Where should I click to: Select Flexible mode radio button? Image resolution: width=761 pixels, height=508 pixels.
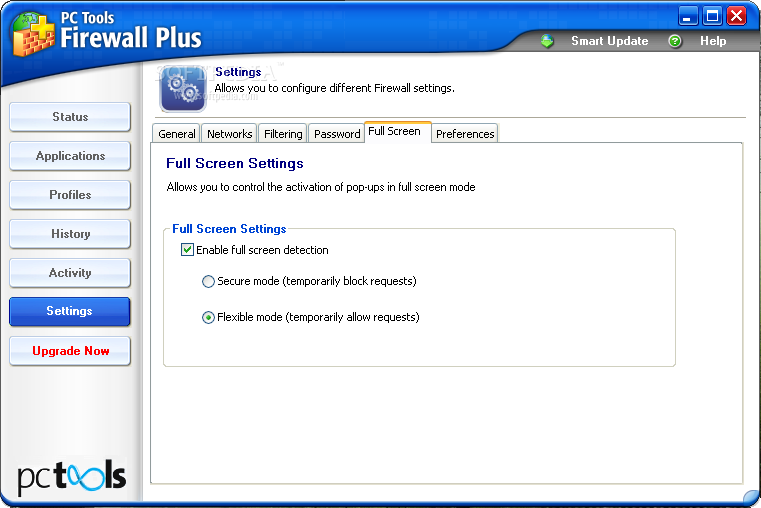pyautogui.click(x=208, y=317)
